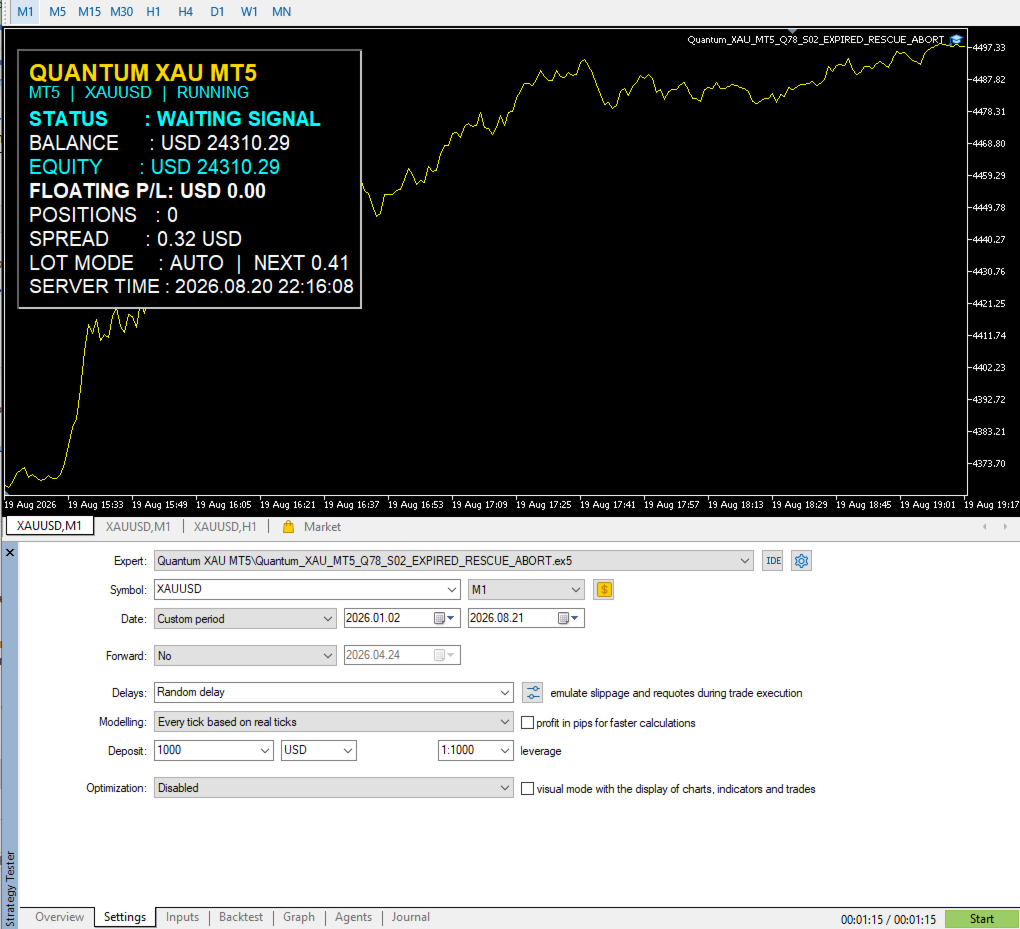The height and width of the screenshot is (929, 1020).
Task: Click the STATUS WAITING SIGNAL text
Action: [x=175, y=119]
